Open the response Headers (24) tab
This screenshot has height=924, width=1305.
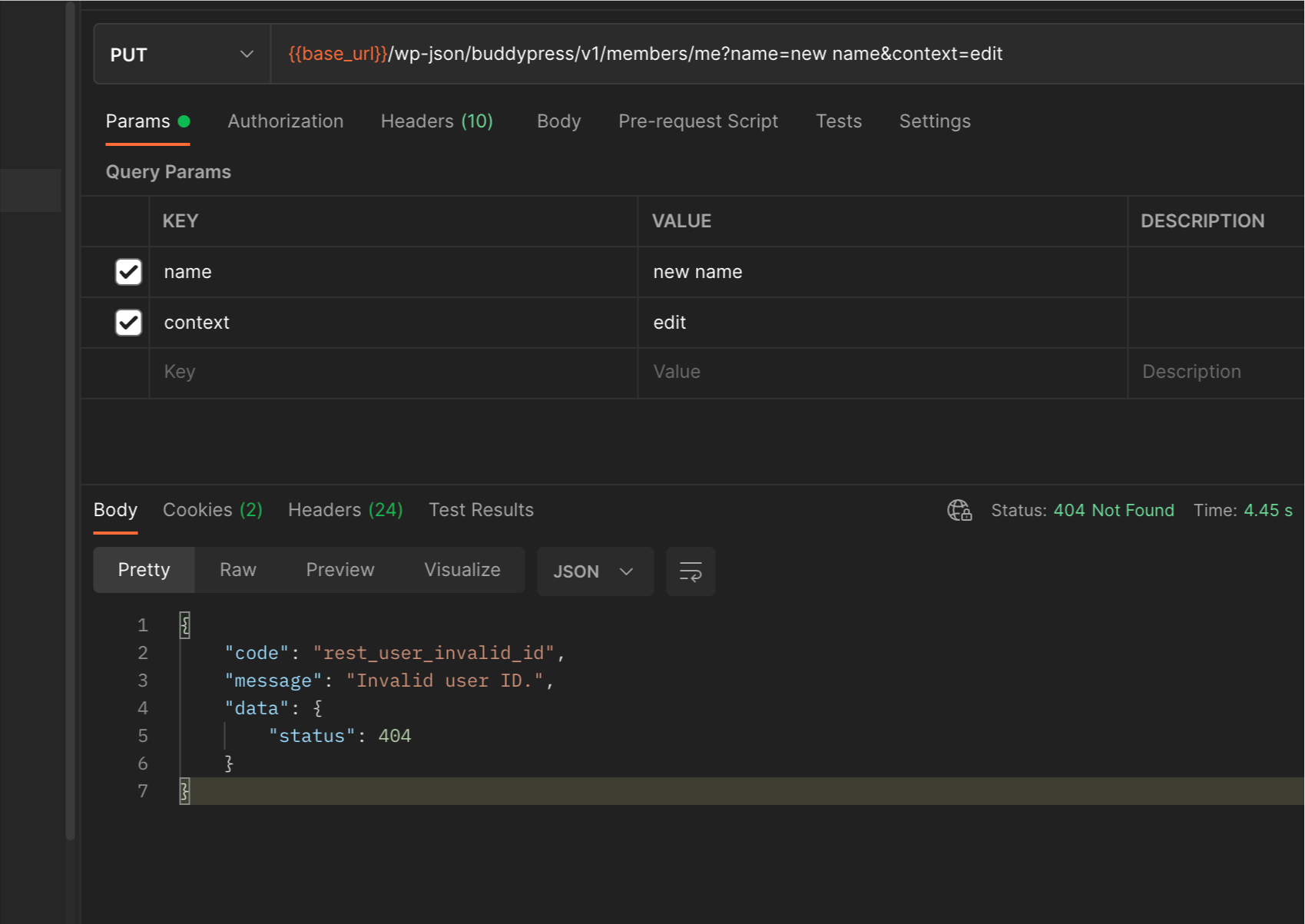pyautogui.click(x=345, y=510)
